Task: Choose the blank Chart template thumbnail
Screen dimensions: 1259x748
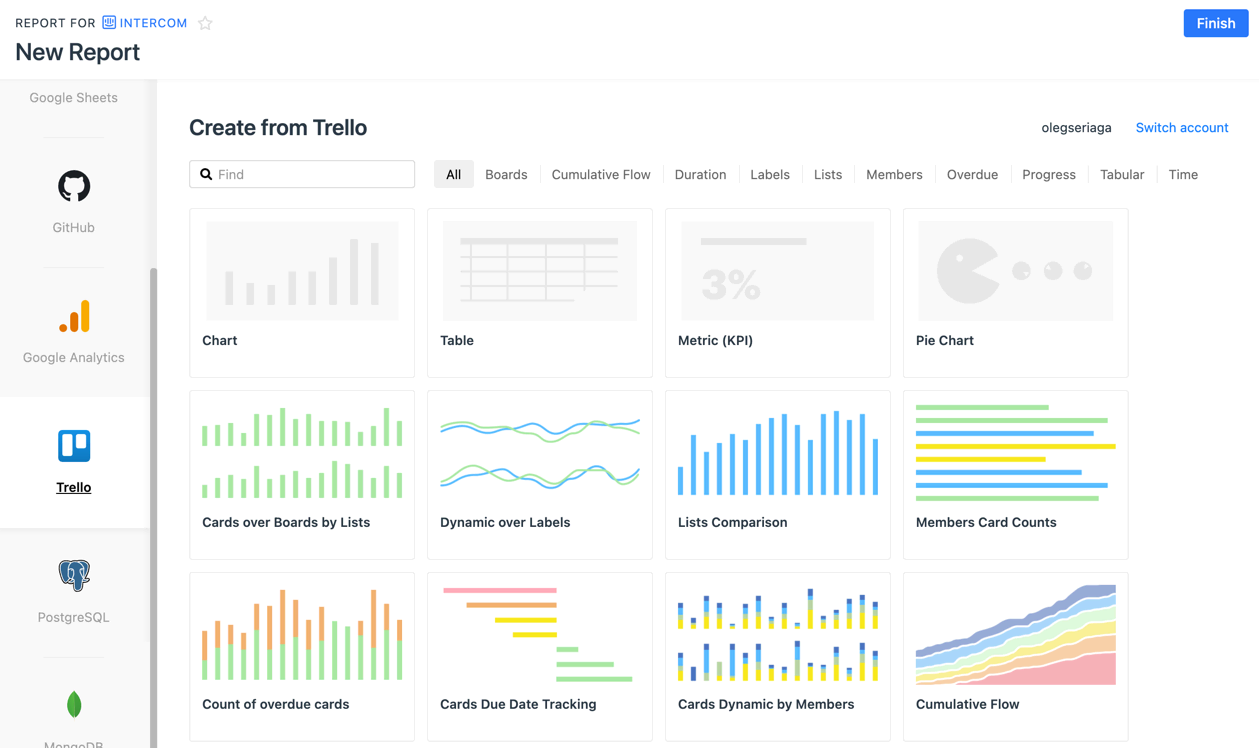Action: (302, 271)
